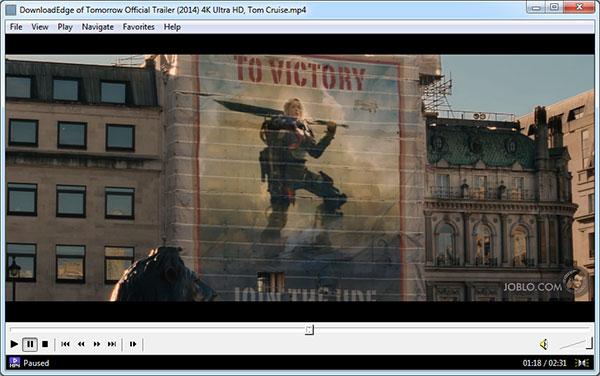Open the Favorites menu
The width and height of the screenshot is (600, 376).
click(139, 27)
